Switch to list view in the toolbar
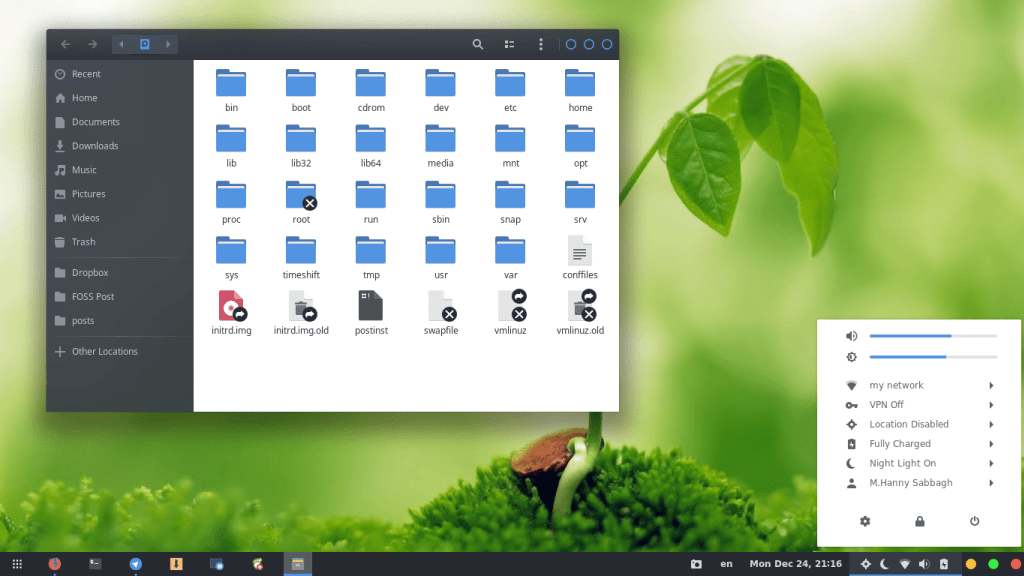Viewport: 1024px width, 576px height. 509,44
